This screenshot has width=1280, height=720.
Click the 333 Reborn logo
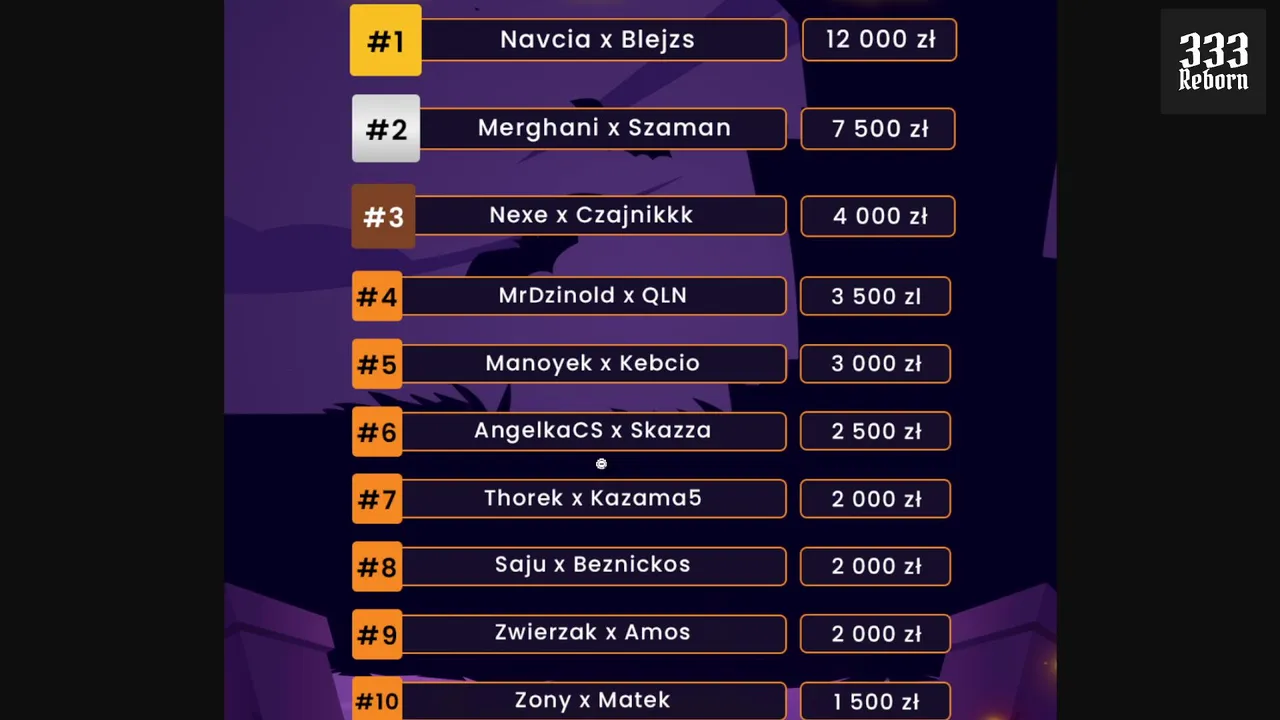(1213, 62)
